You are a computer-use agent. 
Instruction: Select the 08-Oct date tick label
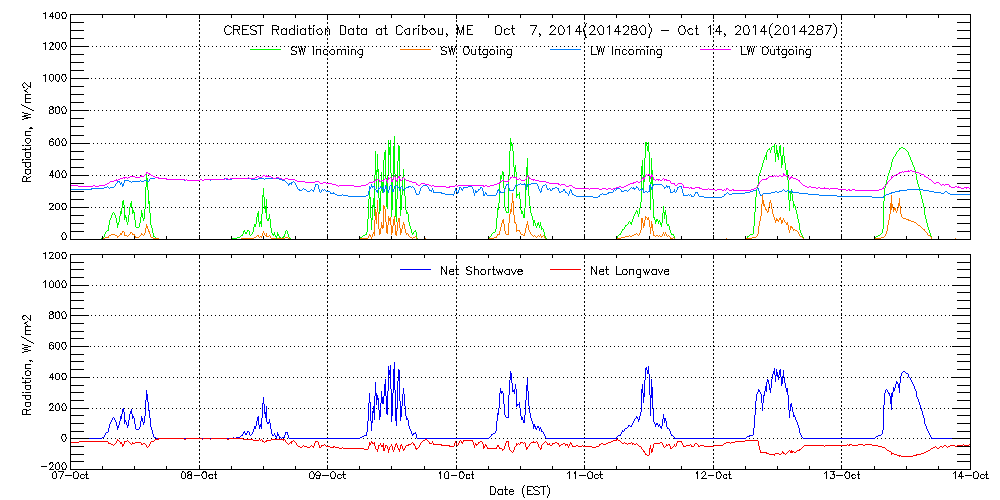tap(201, 476)
